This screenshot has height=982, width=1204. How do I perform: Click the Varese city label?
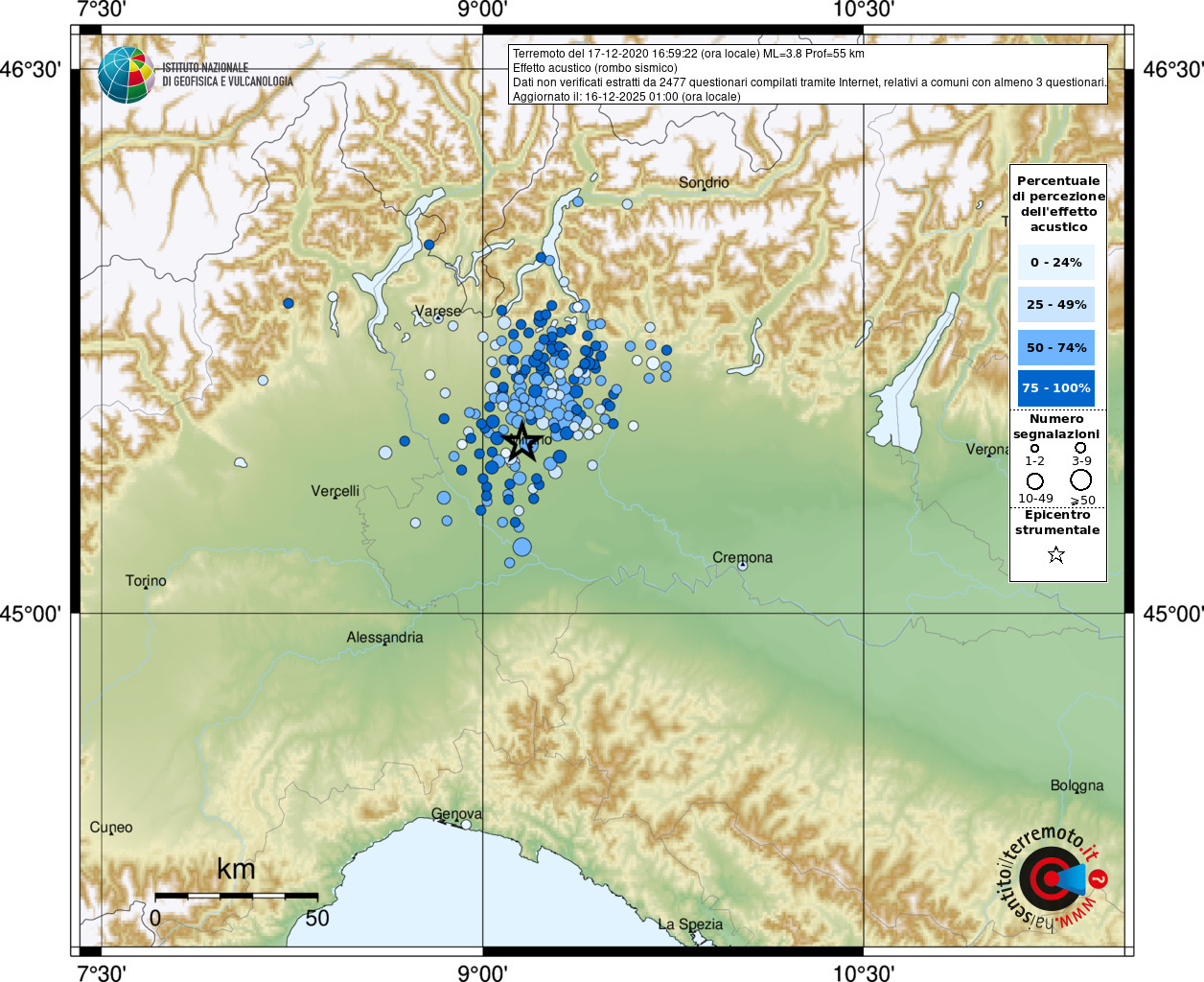coord(437,311)
